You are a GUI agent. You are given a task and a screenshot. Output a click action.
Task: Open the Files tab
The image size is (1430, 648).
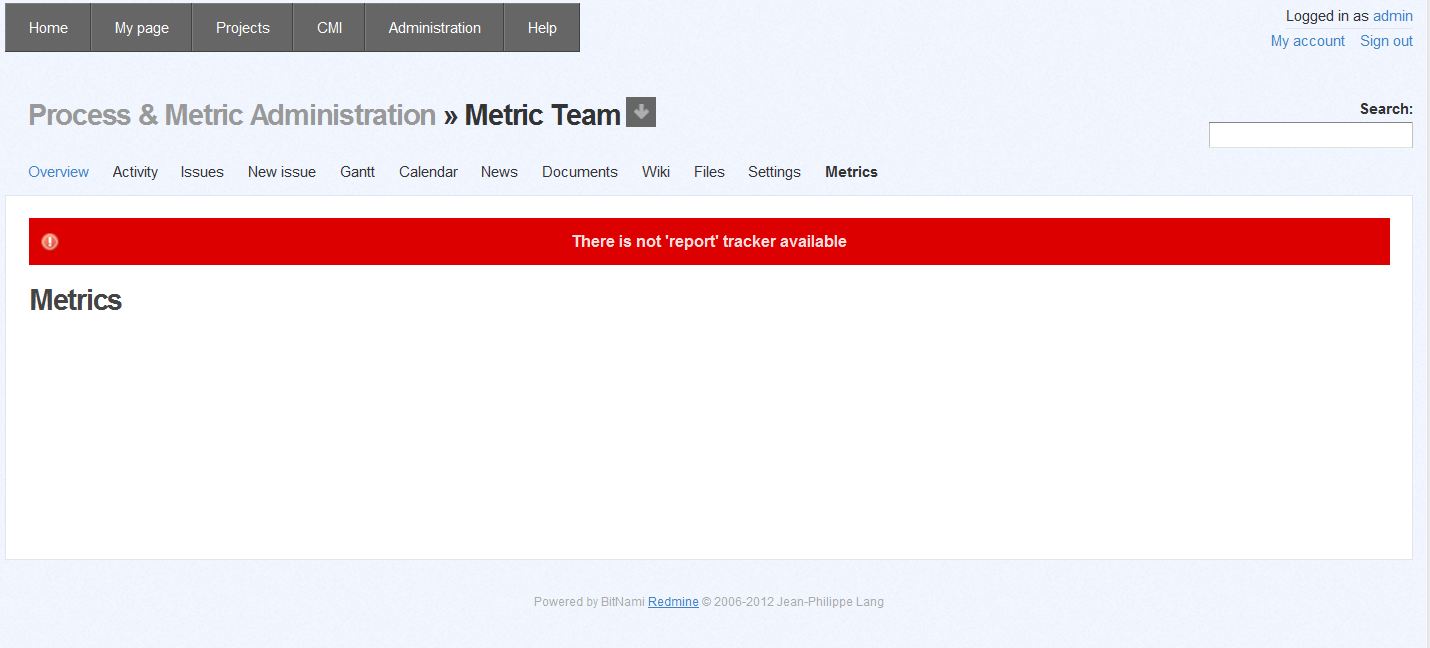pos(709,172)
